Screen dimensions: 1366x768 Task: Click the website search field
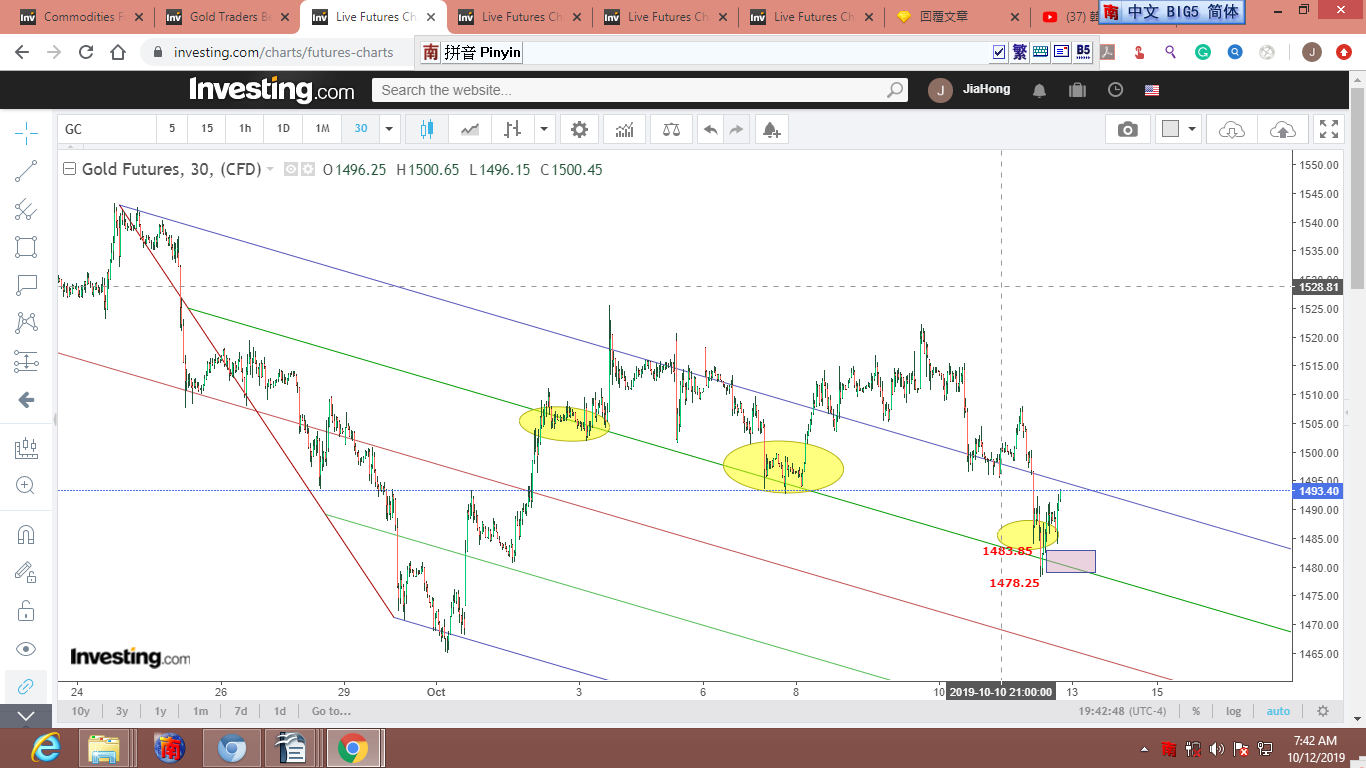(630, 90)
